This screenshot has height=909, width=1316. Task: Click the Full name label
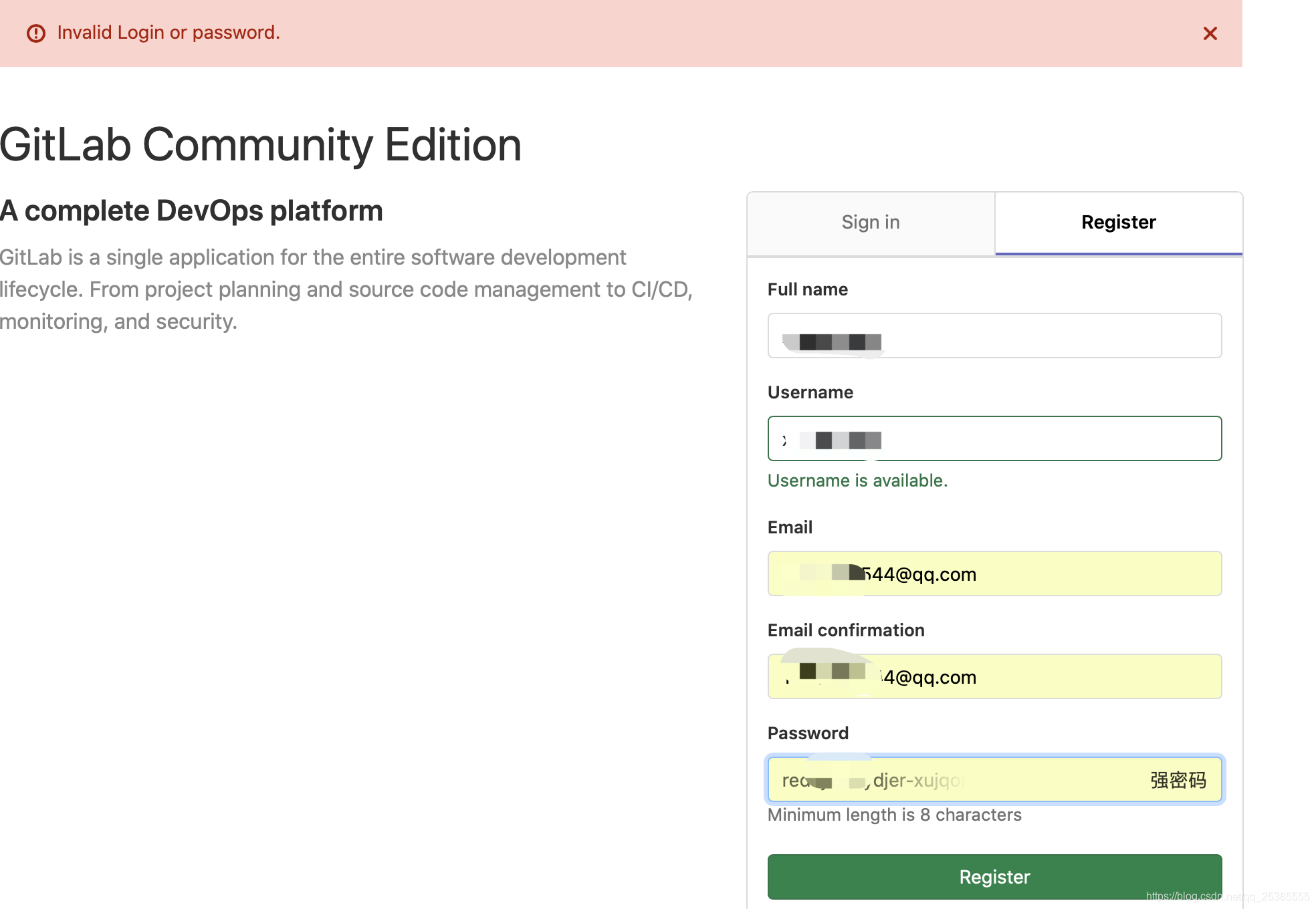(807, 289)
